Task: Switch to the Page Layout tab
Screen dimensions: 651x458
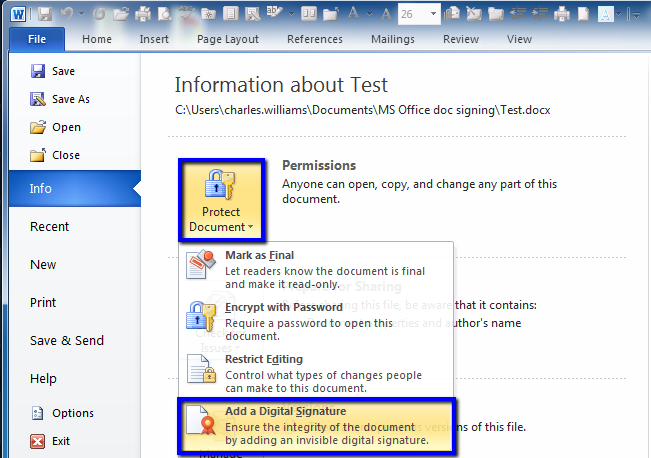Action: click(228, 39)
